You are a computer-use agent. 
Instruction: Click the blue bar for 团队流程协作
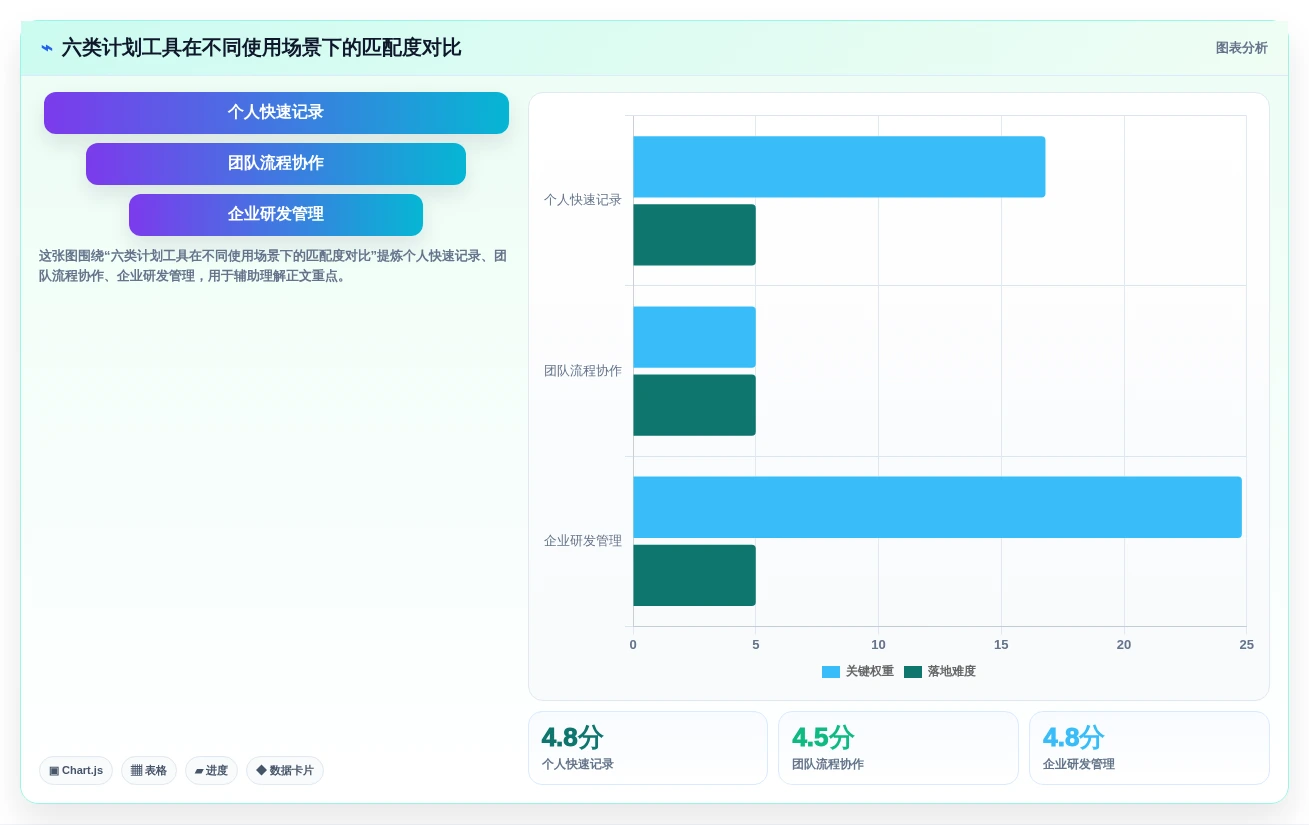pyautogui.click(x=694, y=337)
